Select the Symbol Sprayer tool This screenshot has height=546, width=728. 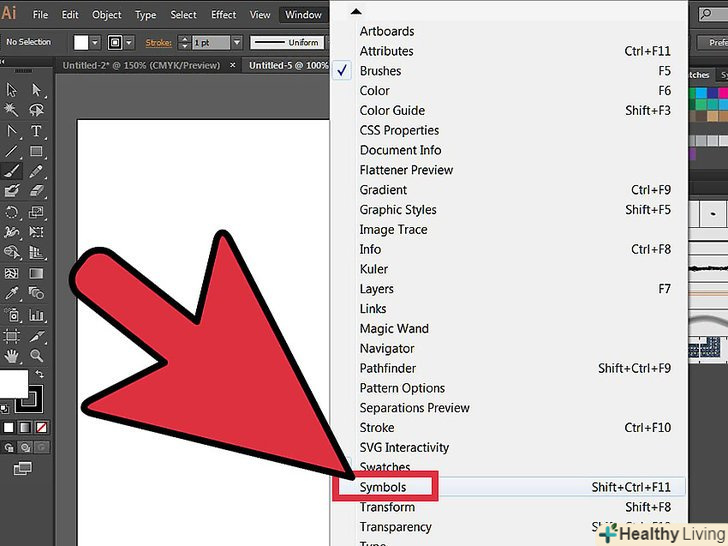tap(12, 315)
